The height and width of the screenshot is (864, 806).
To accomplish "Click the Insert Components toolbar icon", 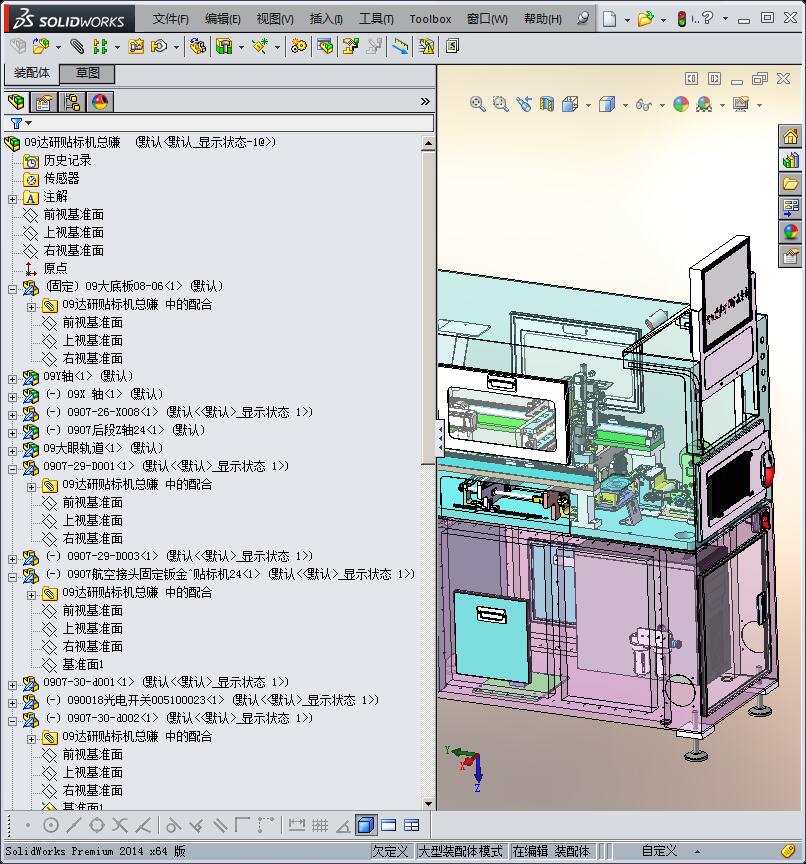I will (x=41, y=46).
